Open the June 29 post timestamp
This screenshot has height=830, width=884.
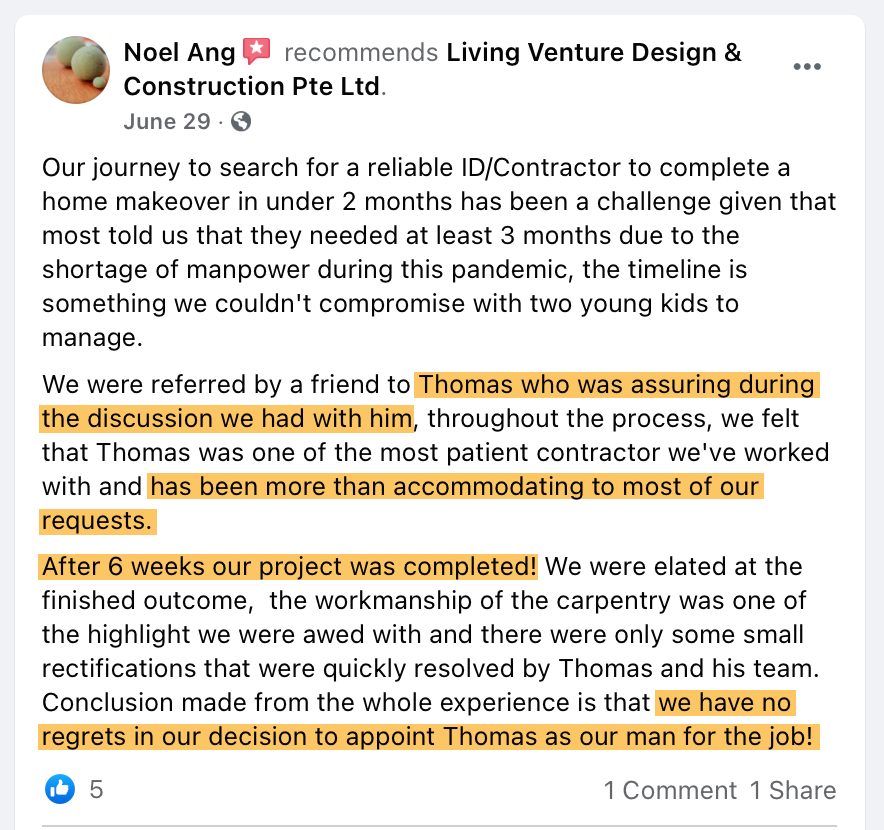coord(167,122)
